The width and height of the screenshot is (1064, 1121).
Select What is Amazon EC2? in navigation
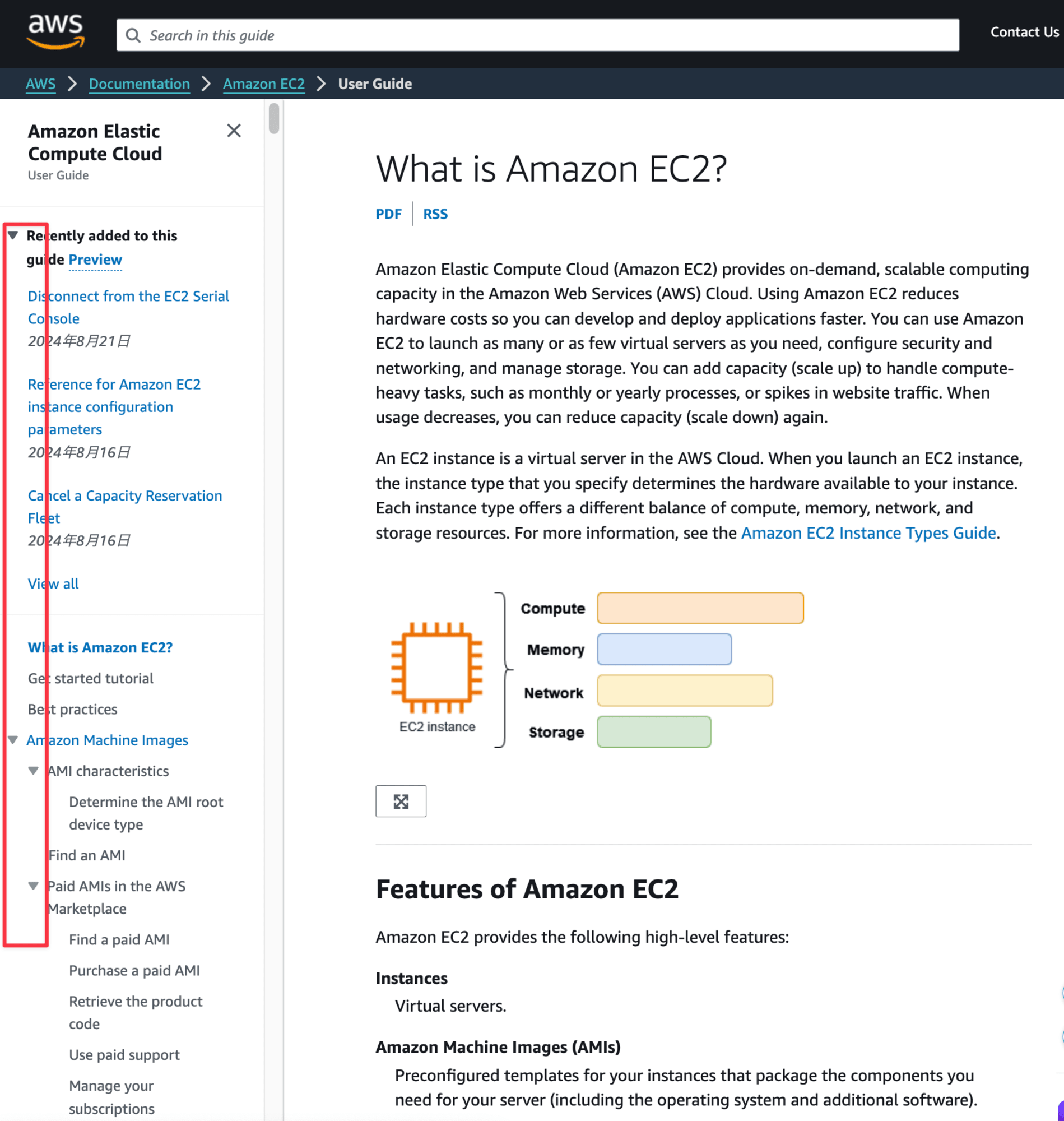100,647
